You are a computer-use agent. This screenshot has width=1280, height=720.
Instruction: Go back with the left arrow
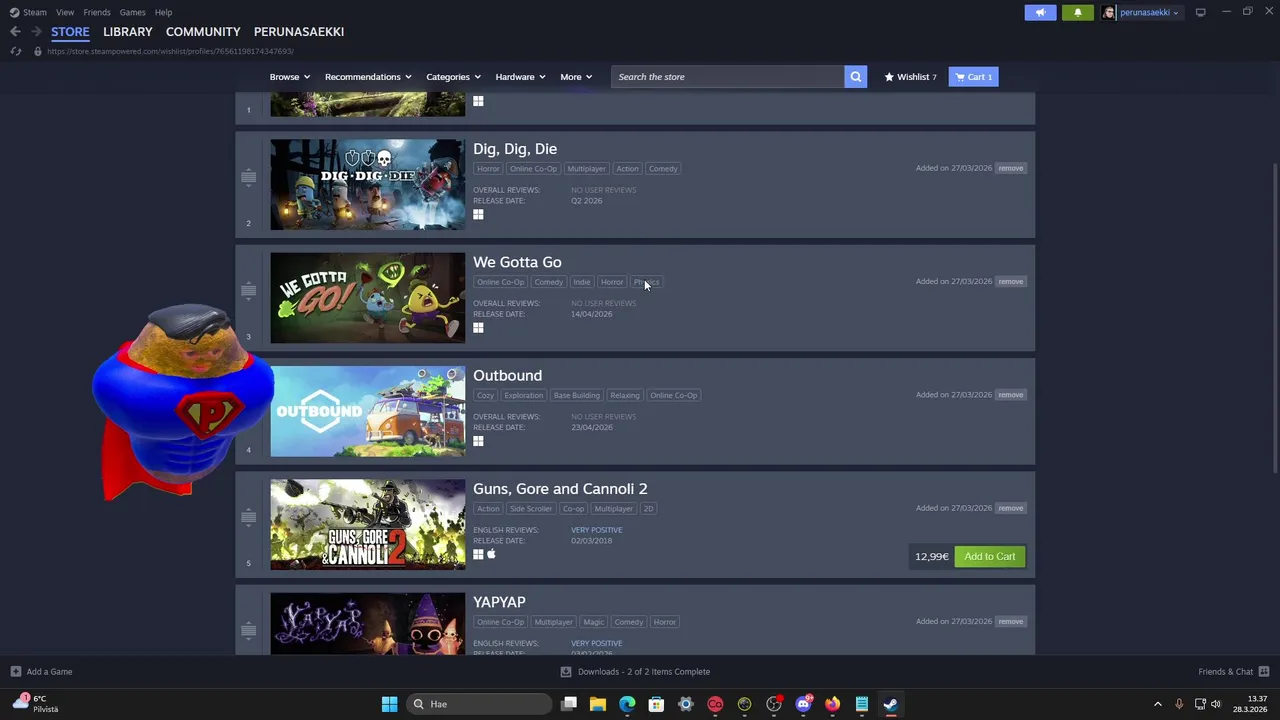coord(15,31)
